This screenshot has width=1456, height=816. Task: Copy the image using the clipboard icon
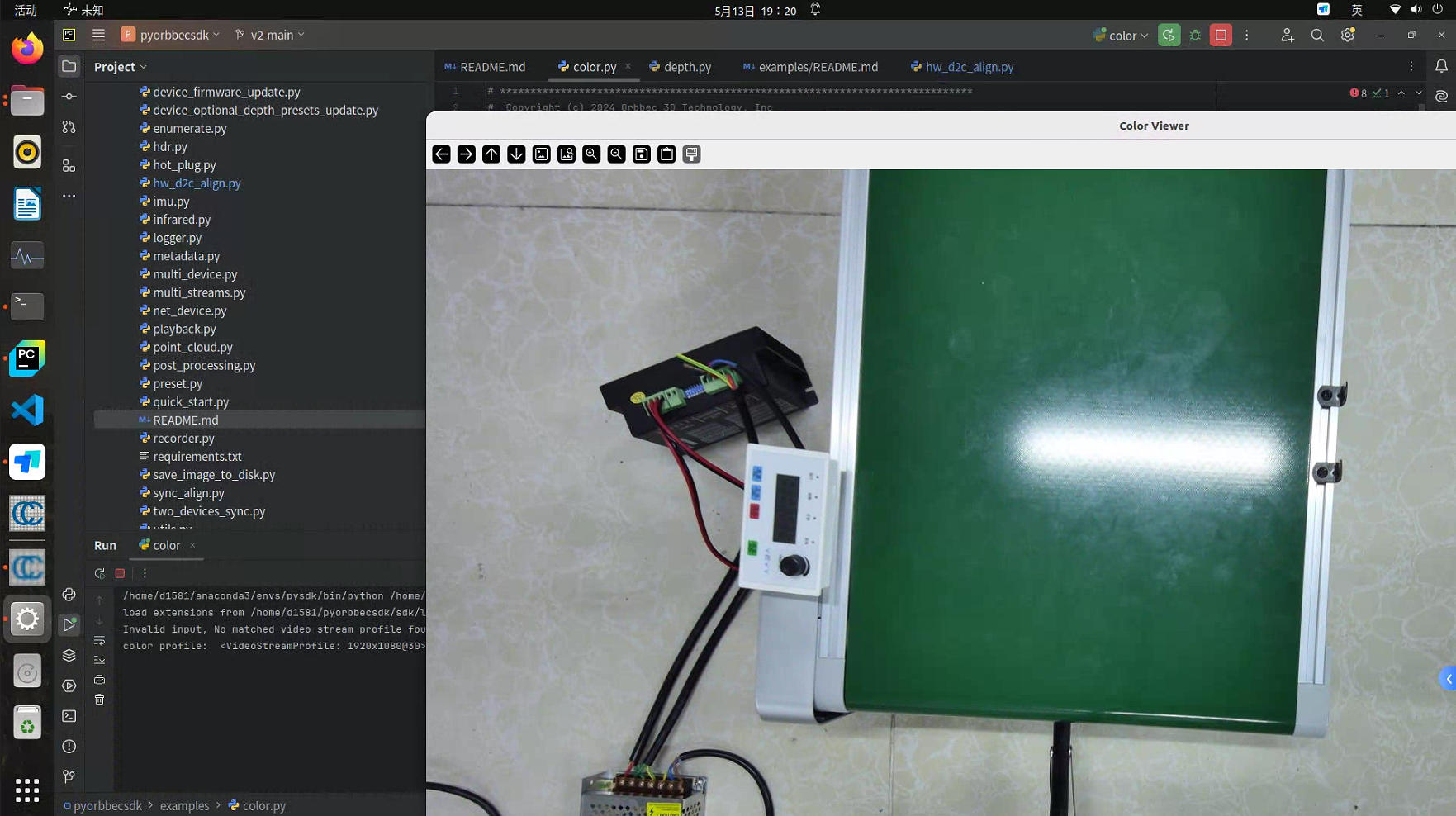[666, 154]
